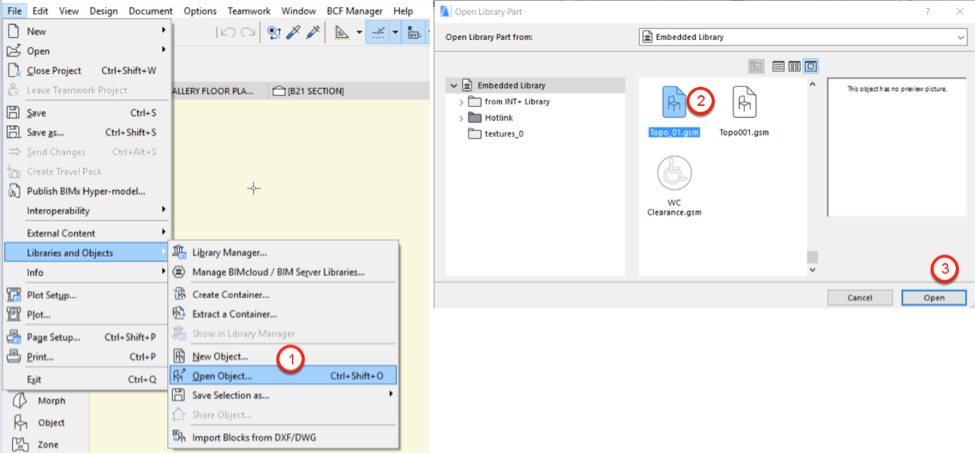975x454 pixels.
Task: Choose Close Project from the File menu
Action: 87,70
